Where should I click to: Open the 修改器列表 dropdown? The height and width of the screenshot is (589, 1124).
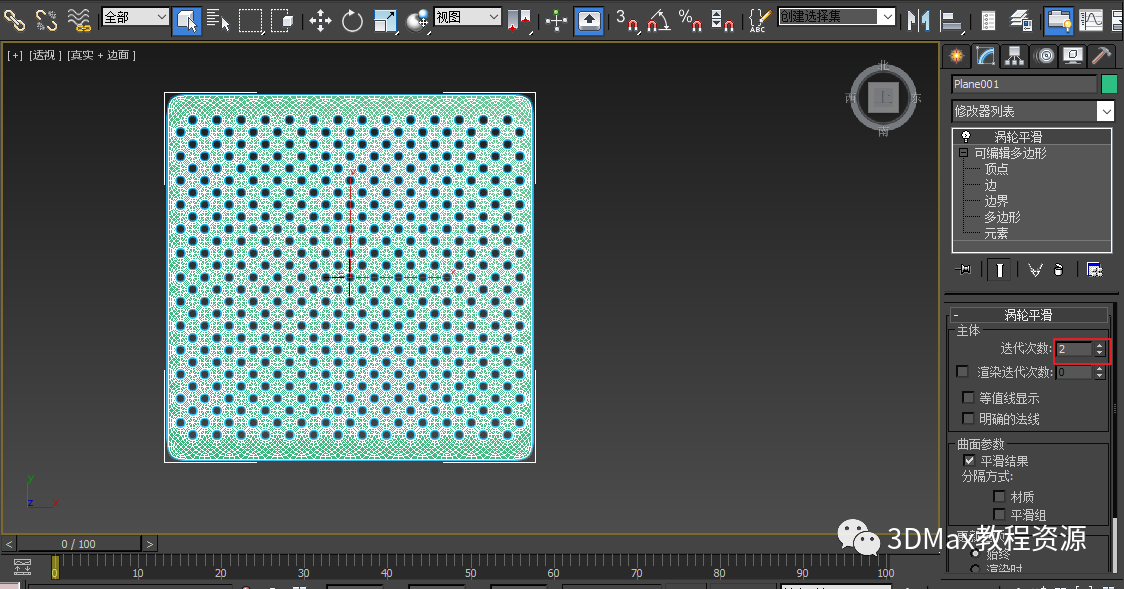pos(1033,111)
